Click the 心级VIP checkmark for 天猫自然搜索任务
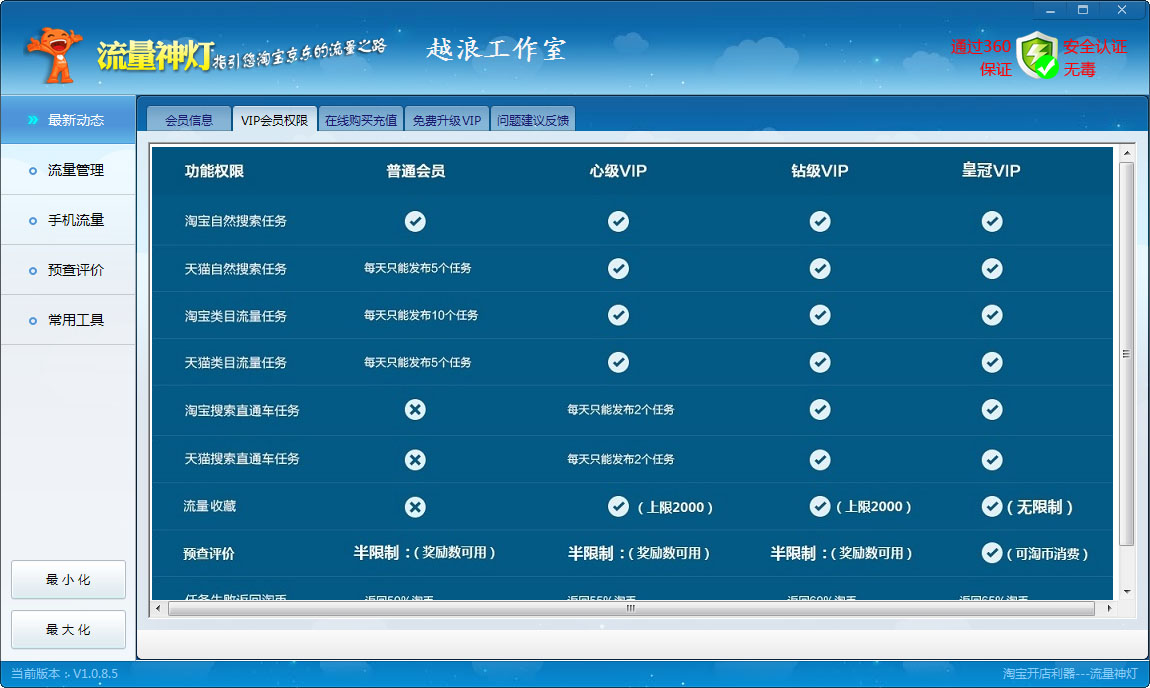The width and height of the screenshot is (1150, 688). tap(618, 268)
